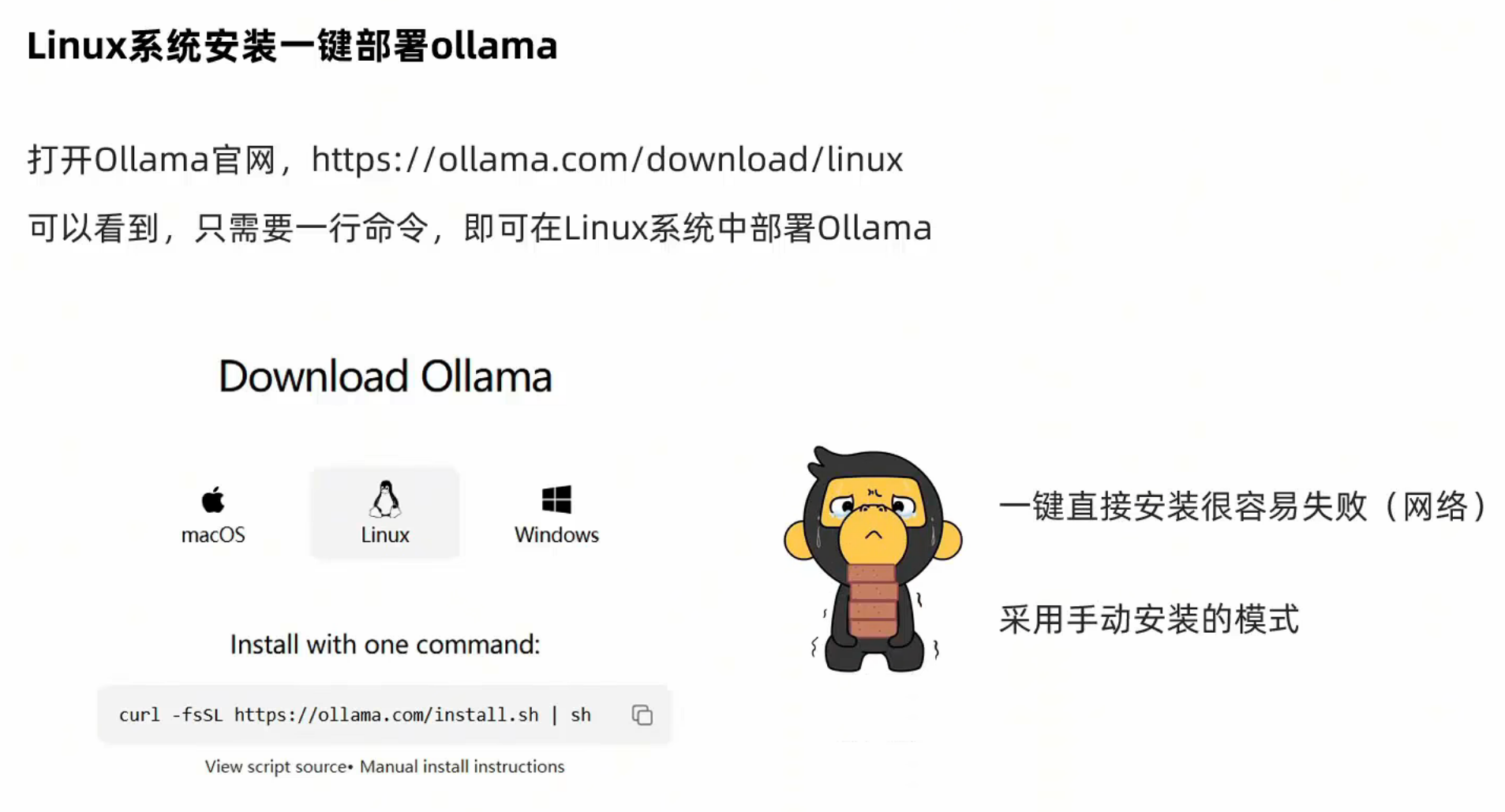Click the install.sh URL in the command

coord(387,715)
